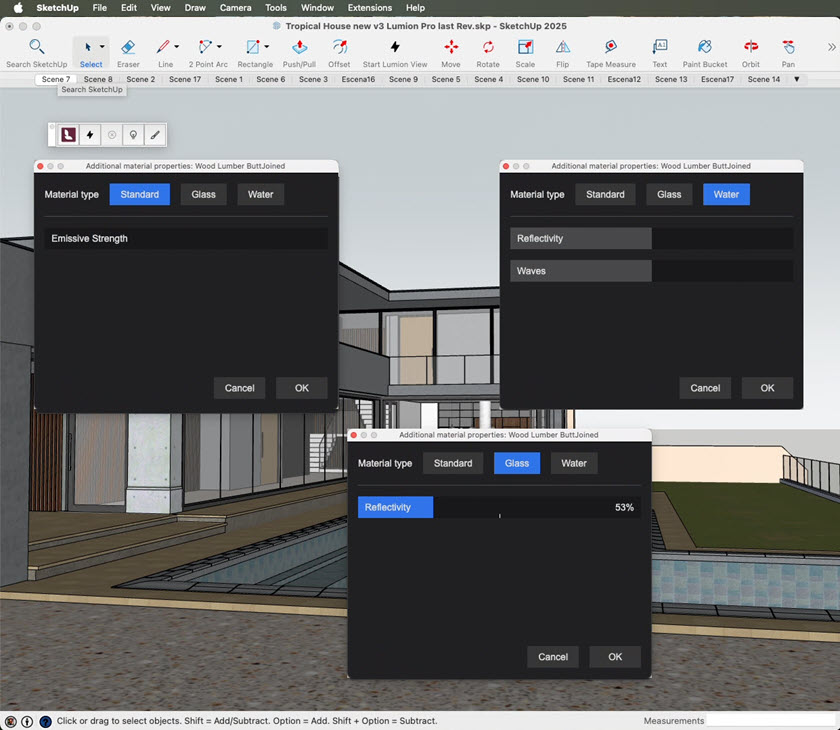The image size is (840, 730).
Task: Expand the Rectangle tool dropdown arrow
Action: pos(266,47)
